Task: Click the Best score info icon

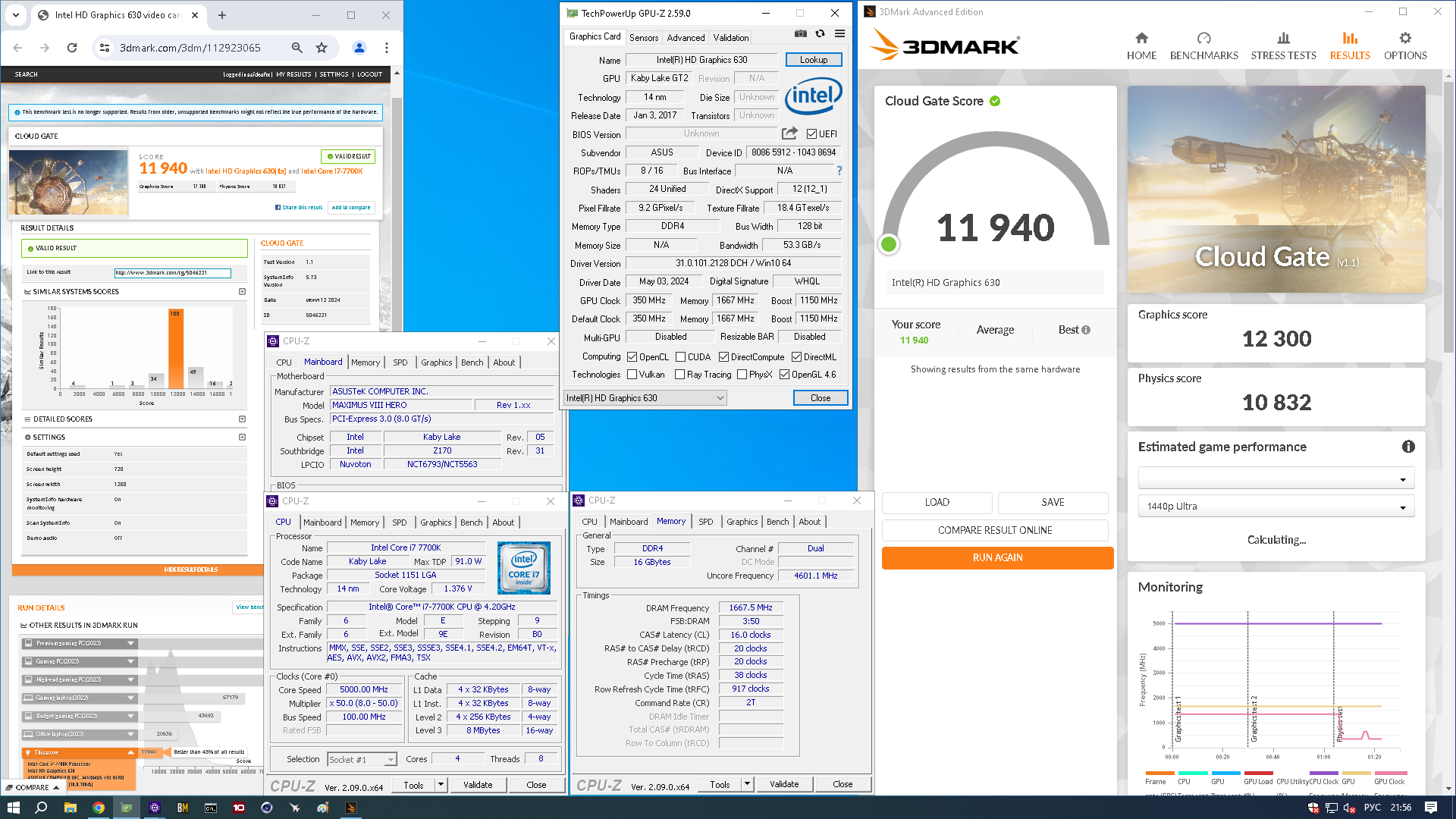Action: point(1086,330)
